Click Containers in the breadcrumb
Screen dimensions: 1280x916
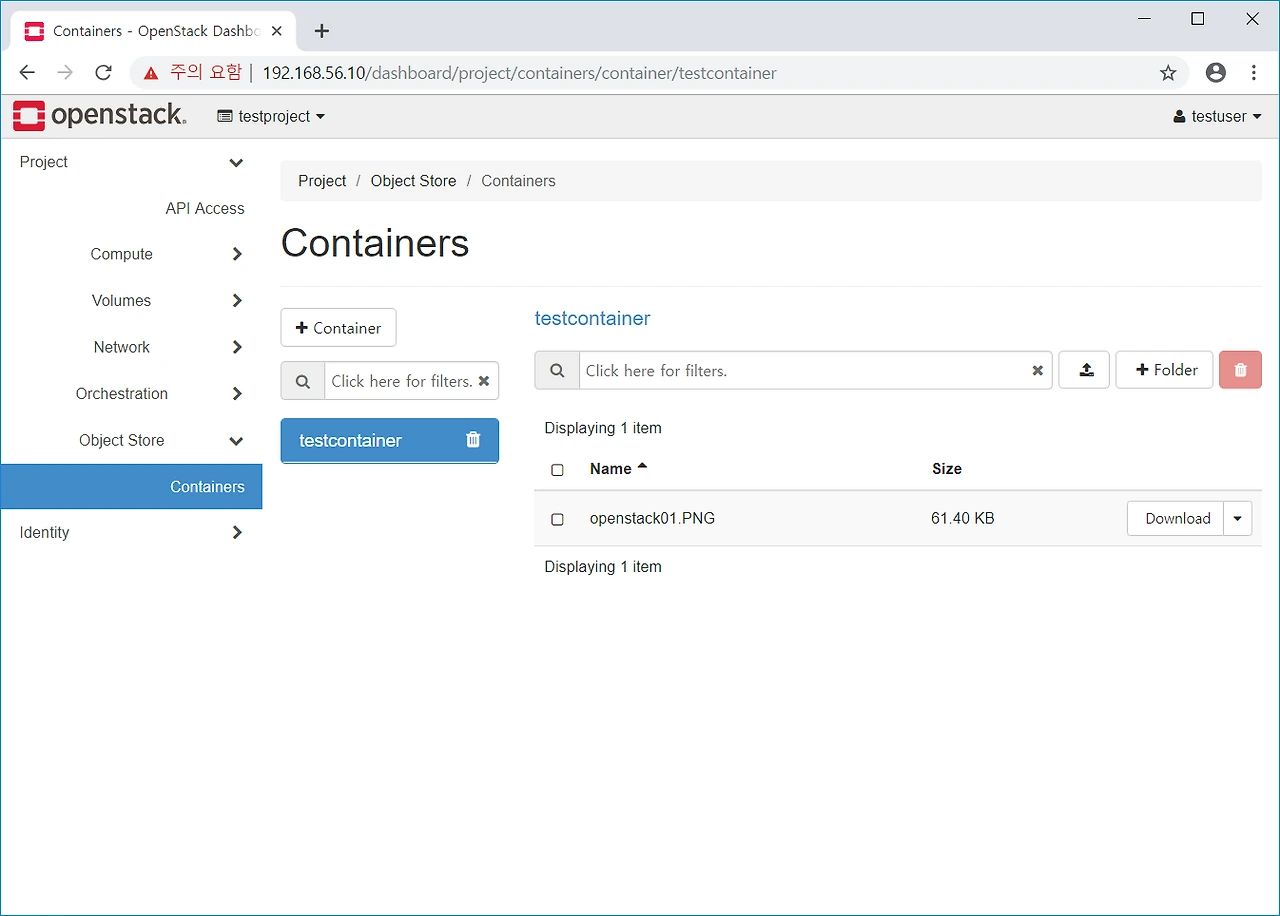(518, 181)
